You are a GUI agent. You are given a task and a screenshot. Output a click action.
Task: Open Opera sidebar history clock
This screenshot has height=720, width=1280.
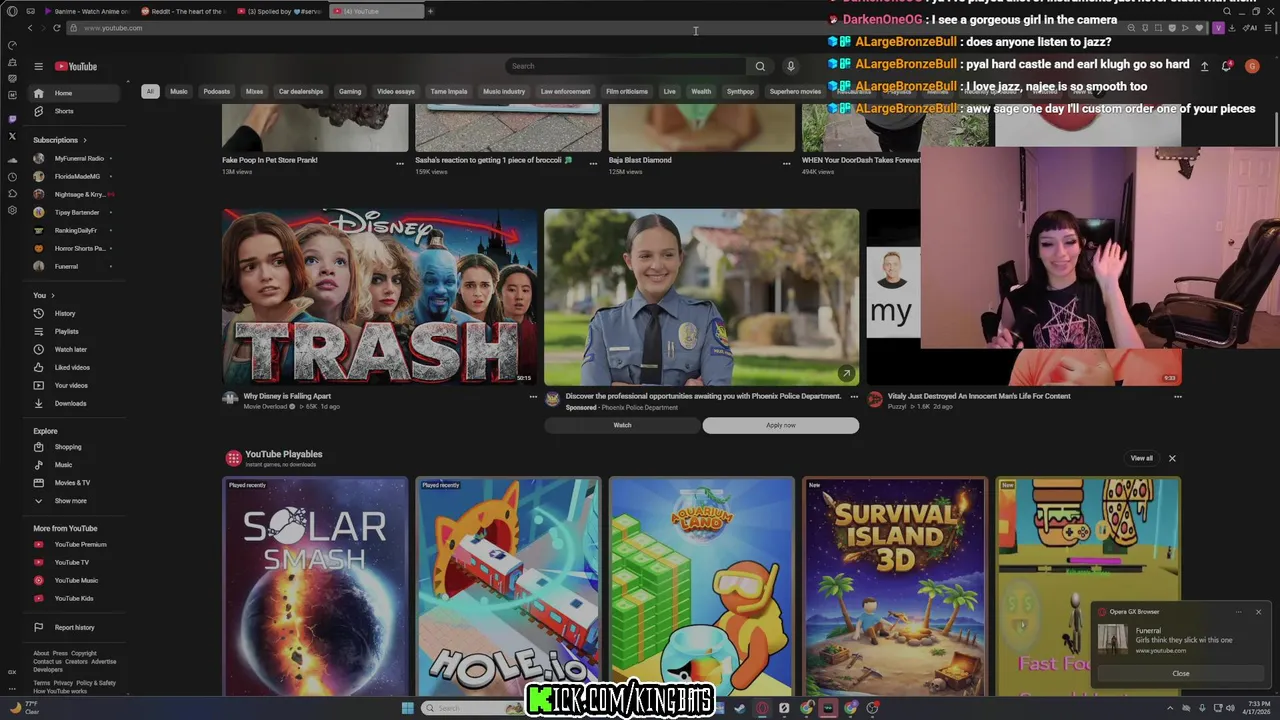12,176
